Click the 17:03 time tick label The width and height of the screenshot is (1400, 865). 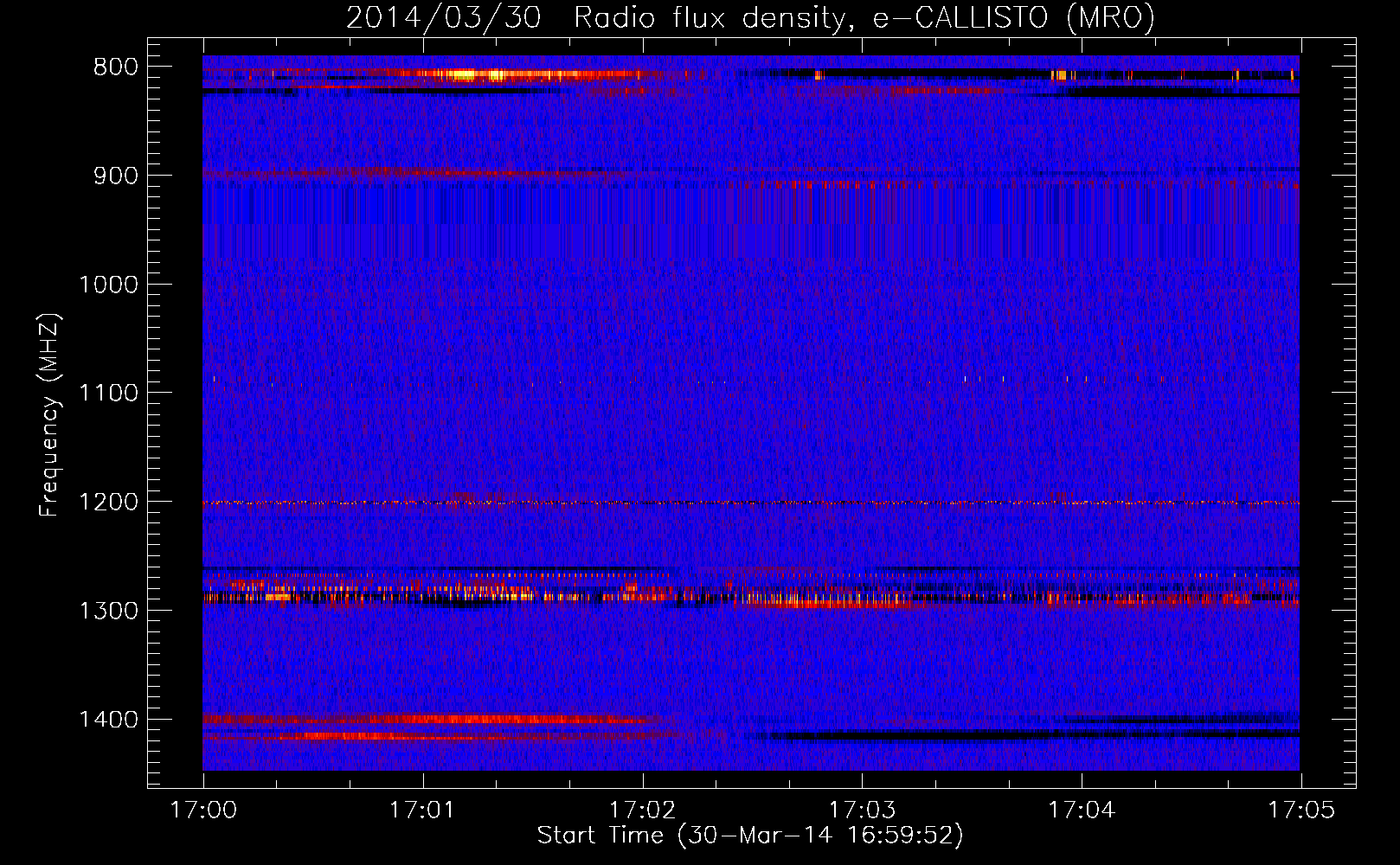[862, 811]
